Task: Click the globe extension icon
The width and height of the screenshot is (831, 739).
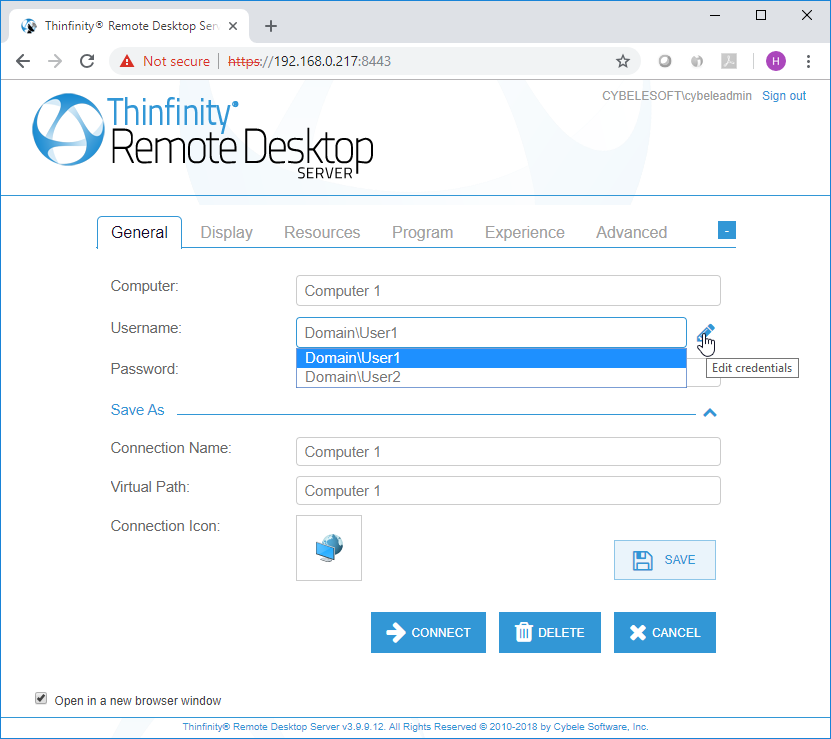Action: (697, 61)
